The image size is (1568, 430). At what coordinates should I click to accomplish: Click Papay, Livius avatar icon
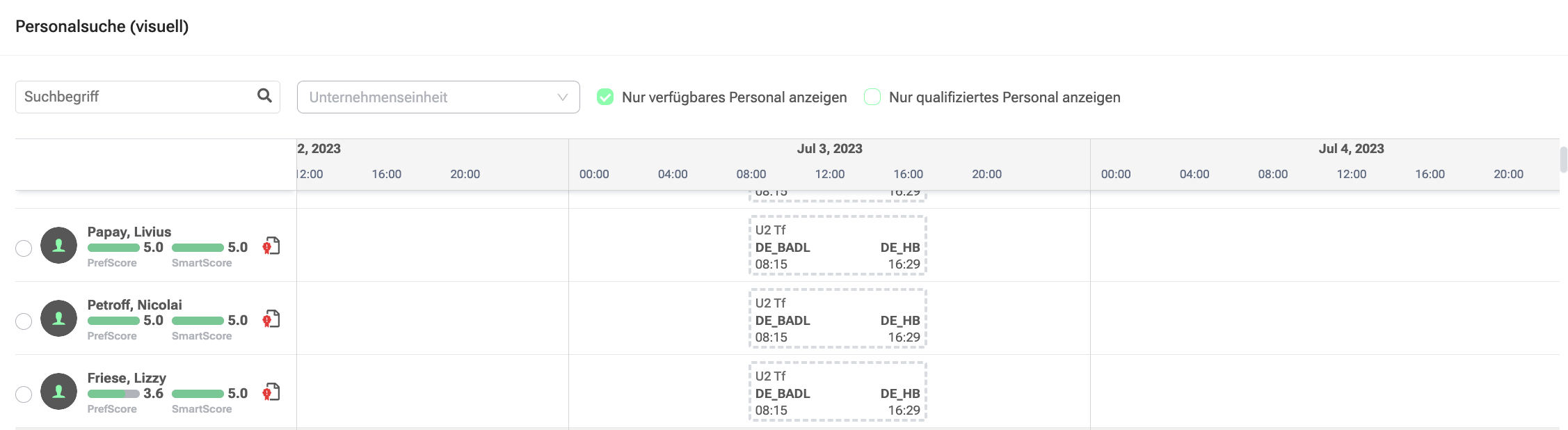(58, 245)
